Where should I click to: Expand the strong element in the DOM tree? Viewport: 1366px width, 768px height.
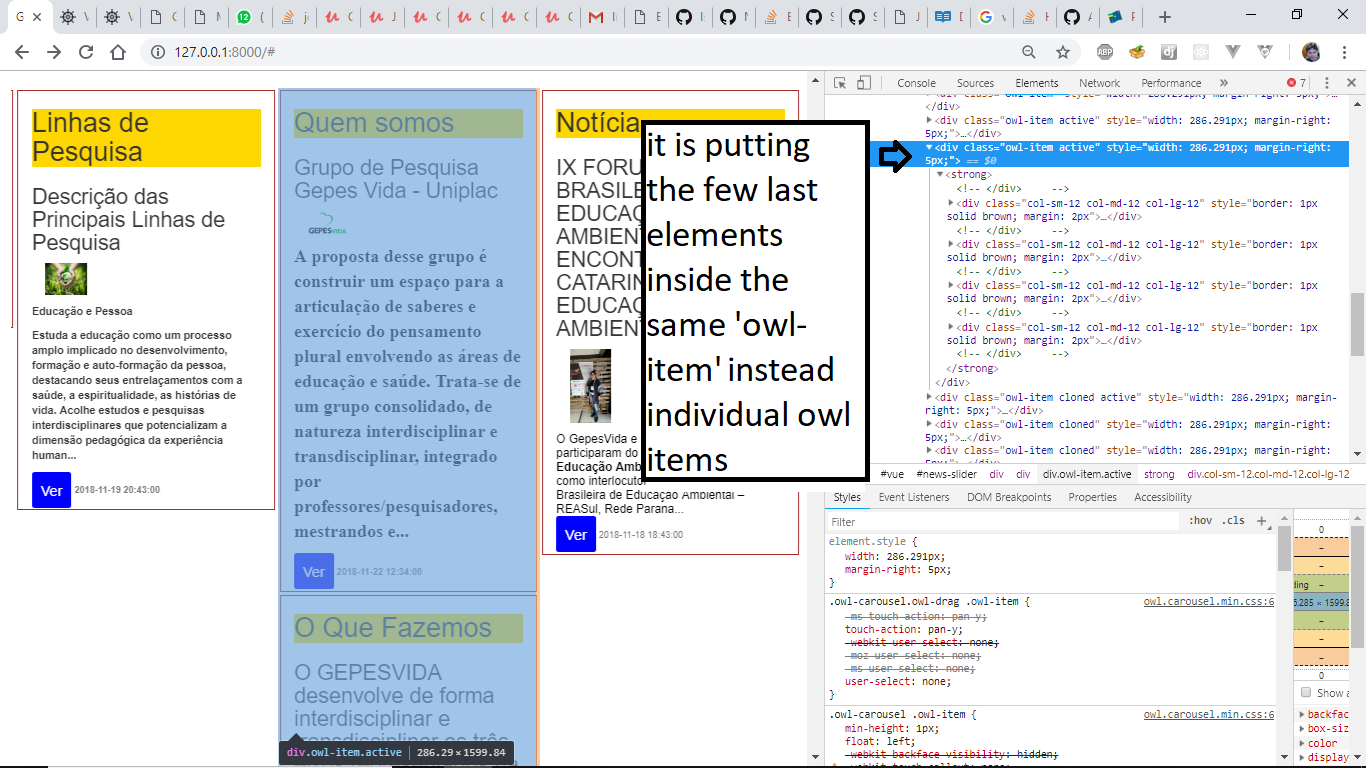(941, 174)
